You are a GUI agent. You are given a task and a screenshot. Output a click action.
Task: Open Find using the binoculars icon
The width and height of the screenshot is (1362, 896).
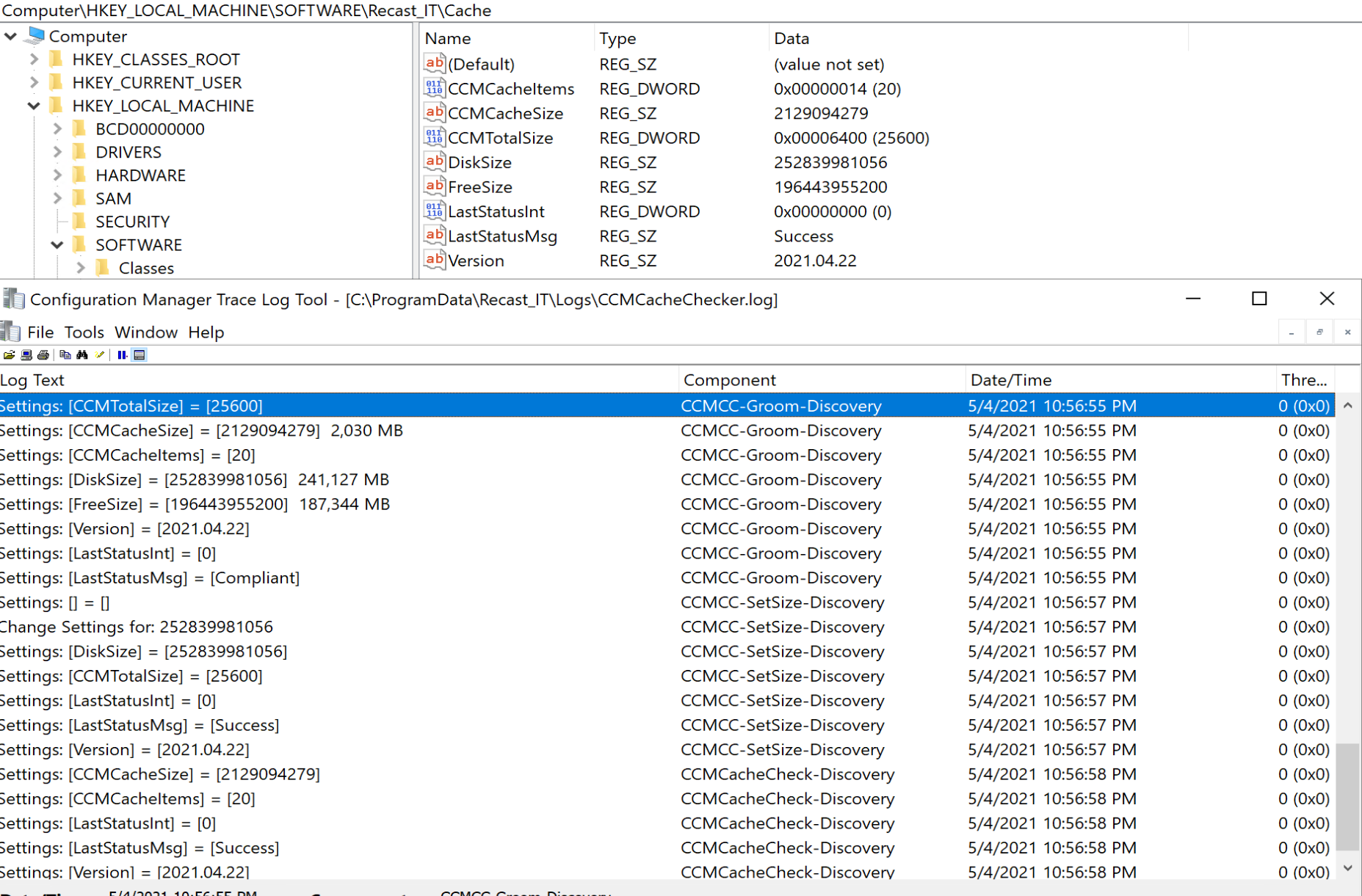coord(82,355)
